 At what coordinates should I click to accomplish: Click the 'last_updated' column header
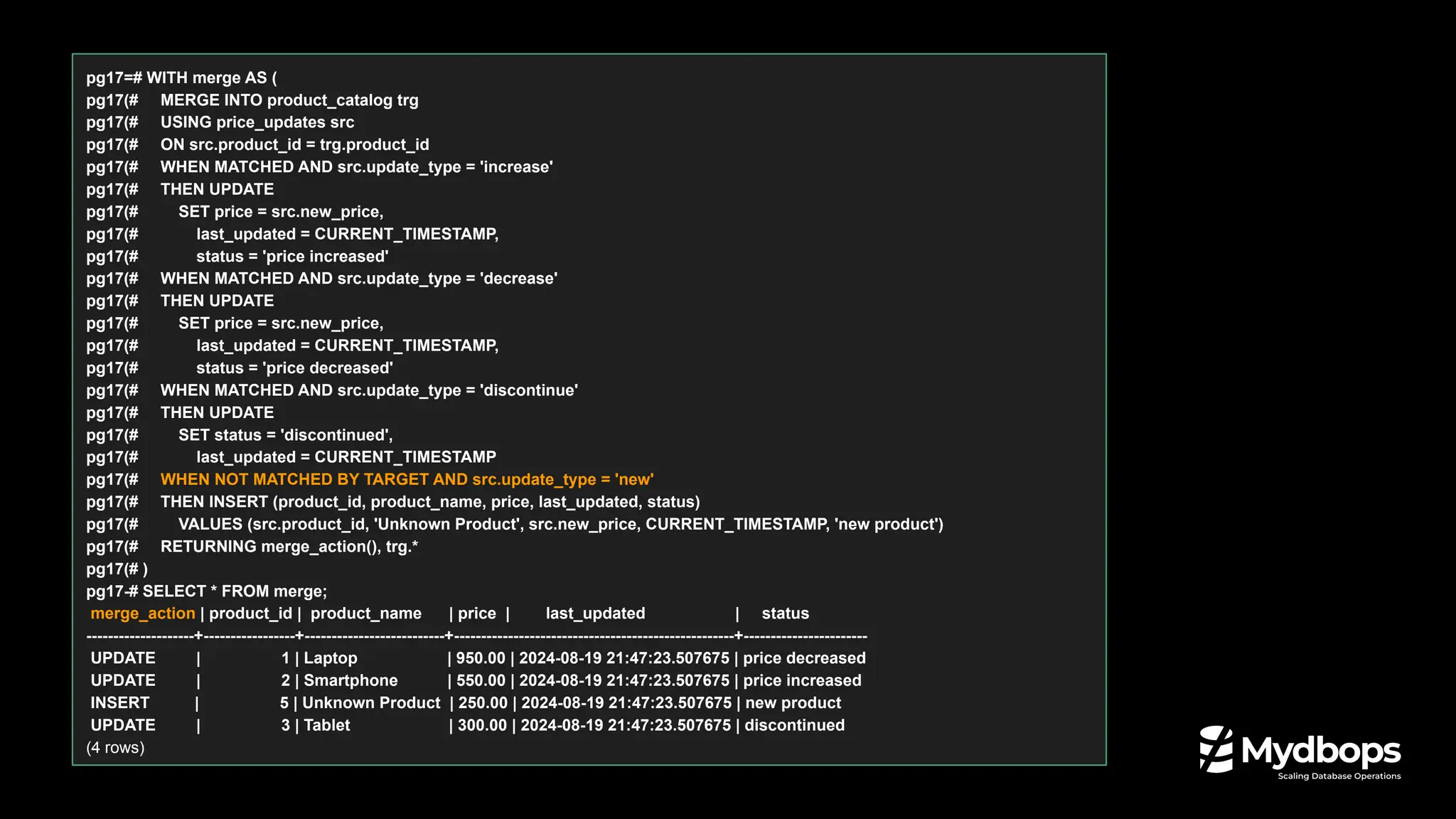[x=596, y=614]
